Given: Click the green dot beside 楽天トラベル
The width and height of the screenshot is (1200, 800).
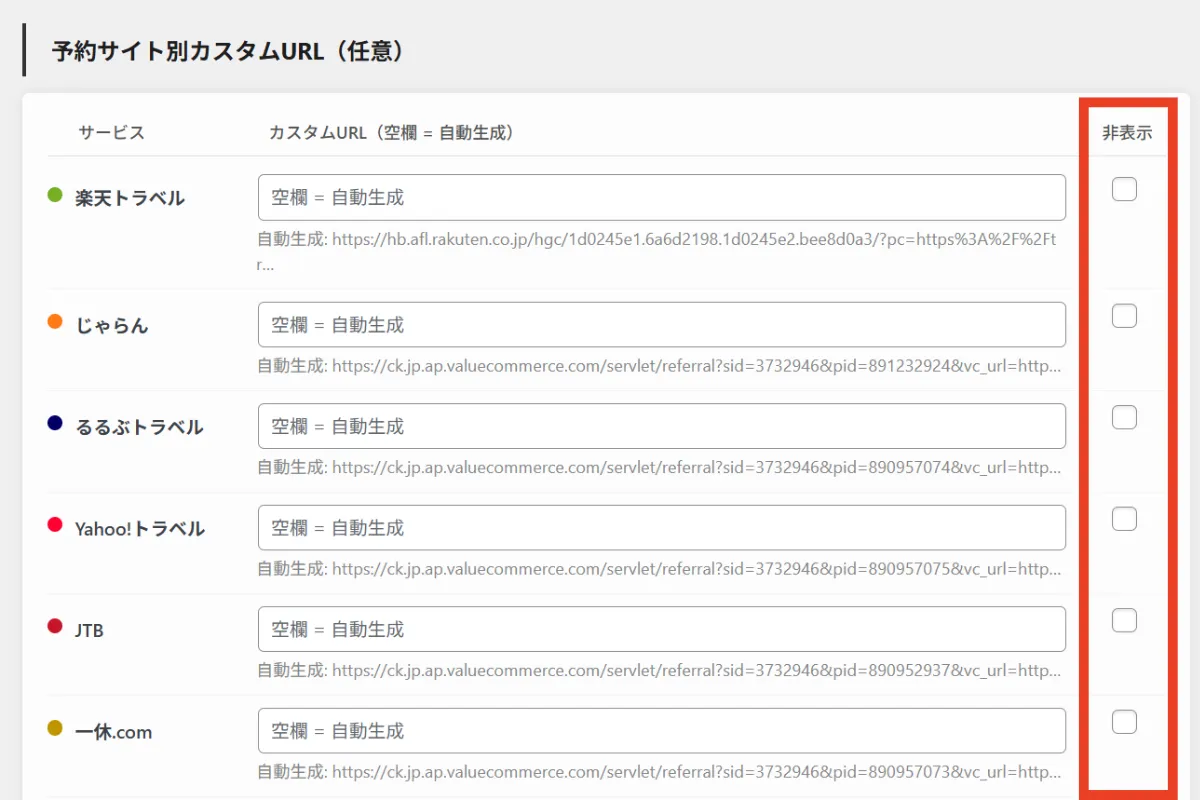Looking at the screenshot, I should [x=55, y=195].
